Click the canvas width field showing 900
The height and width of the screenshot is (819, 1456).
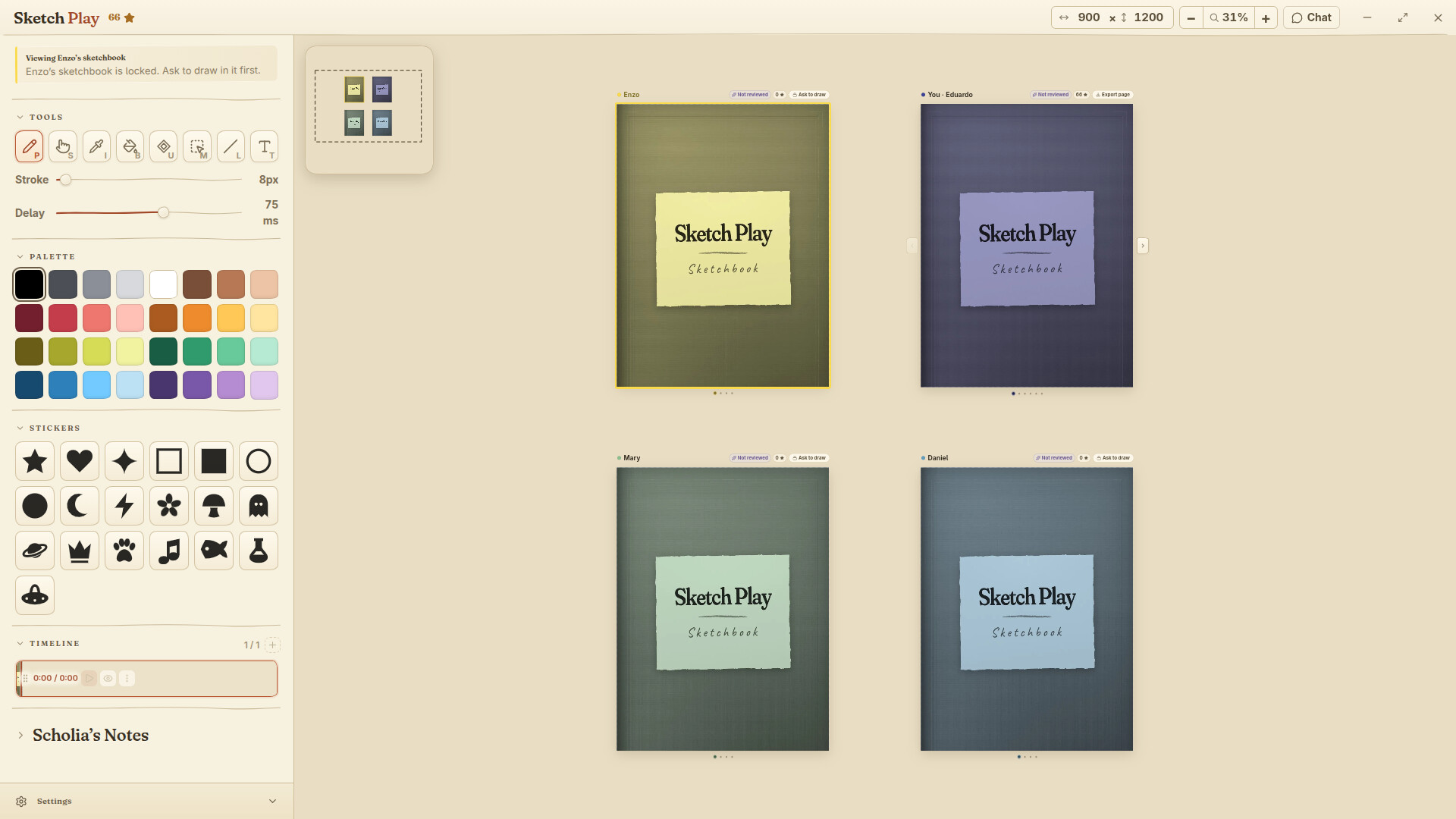1089,17
